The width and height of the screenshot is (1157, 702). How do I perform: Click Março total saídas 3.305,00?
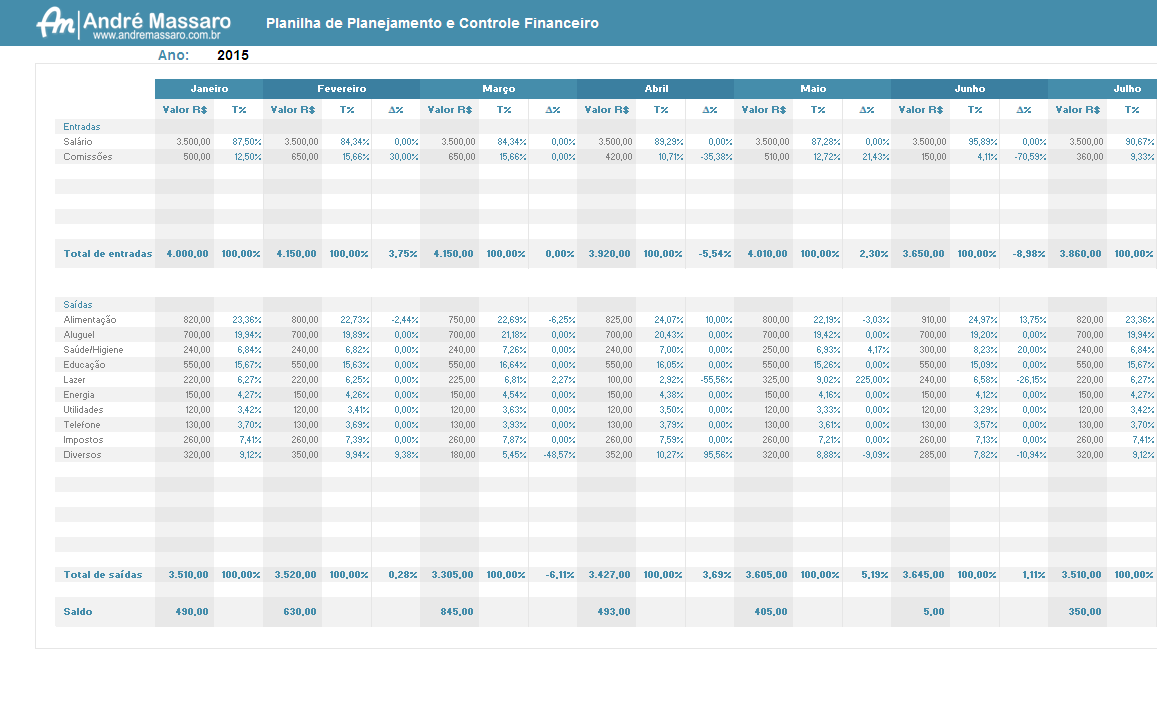pyautogui.click(x=452, y=574)
